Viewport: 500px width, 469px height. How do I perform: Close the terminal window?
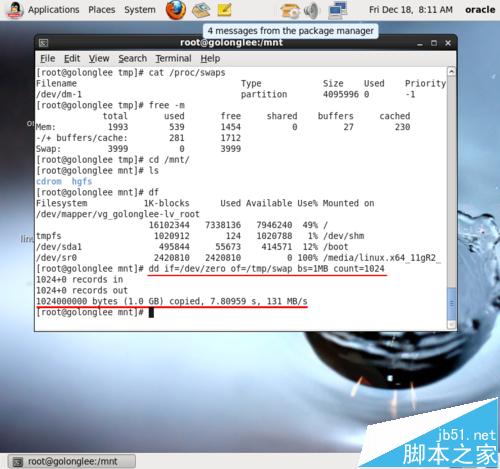448,43
